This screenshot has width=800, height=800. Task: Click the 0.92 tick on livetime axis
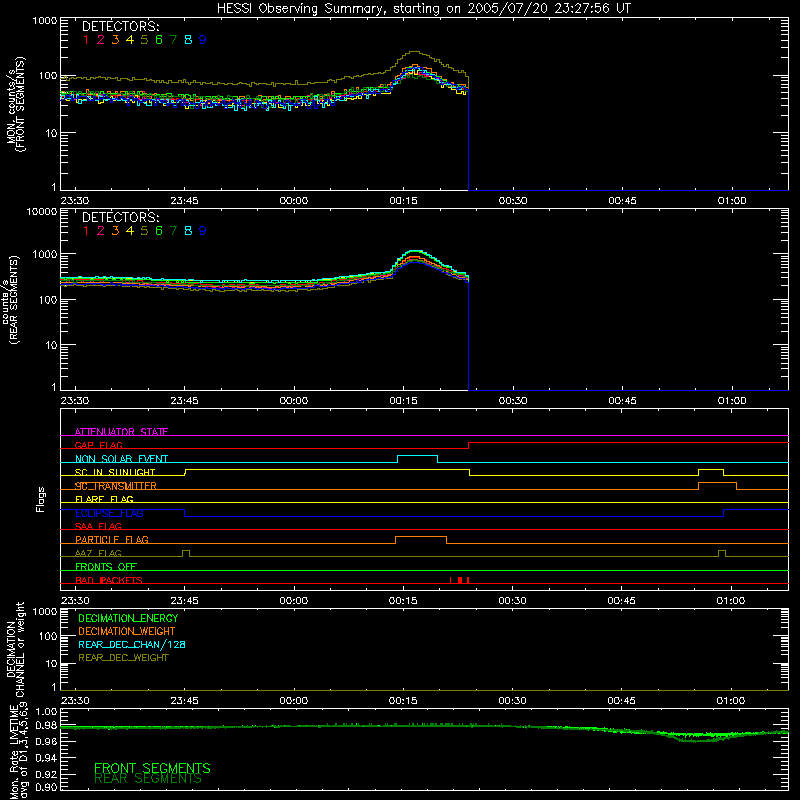tap(46, 773)
